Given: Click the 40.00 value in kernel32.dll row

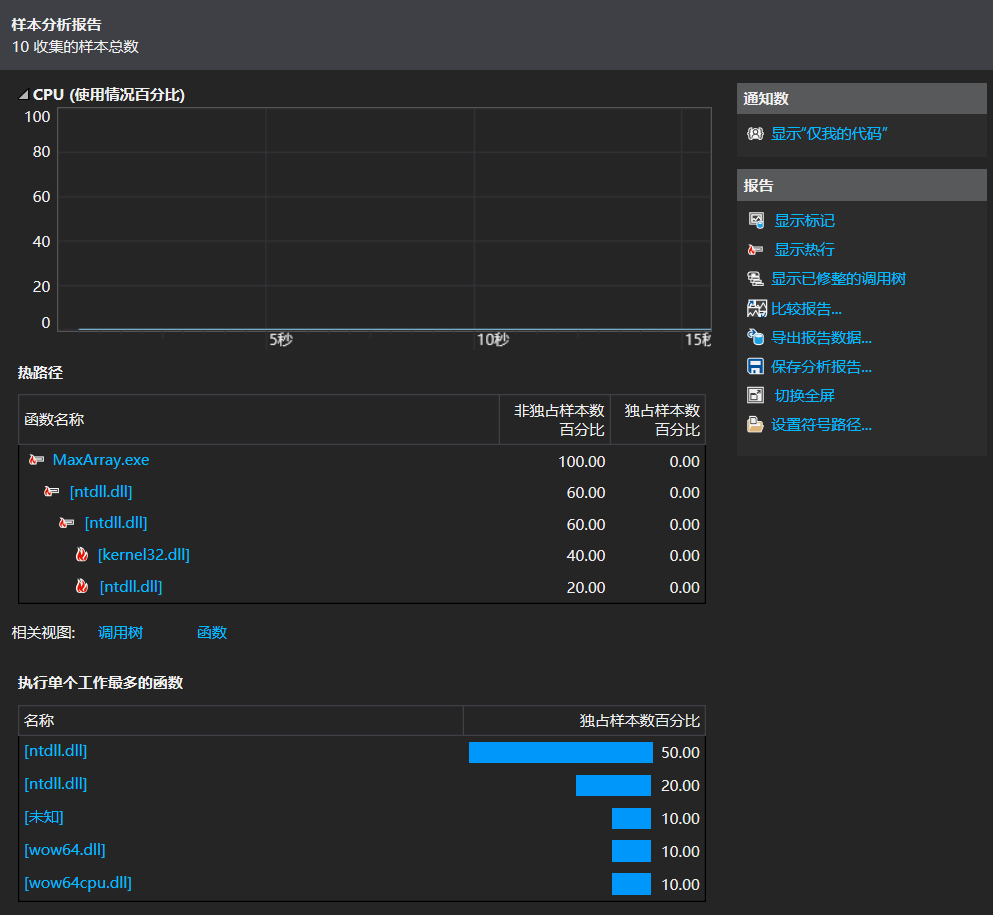Looking at the screenshot, I should (x=586, y=556).
